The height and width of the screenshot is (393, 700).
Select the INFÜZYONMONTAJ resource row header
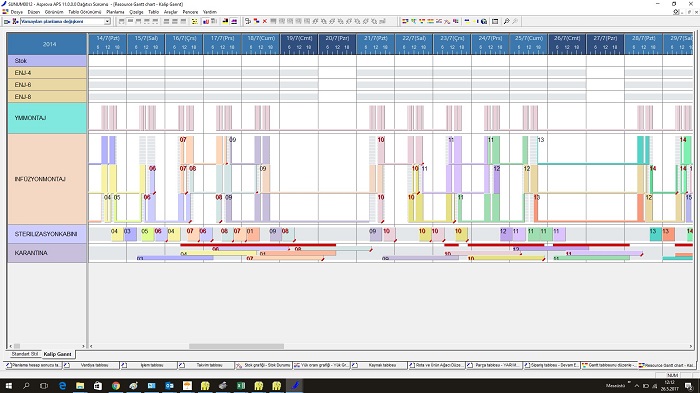[x=47, y=179]
